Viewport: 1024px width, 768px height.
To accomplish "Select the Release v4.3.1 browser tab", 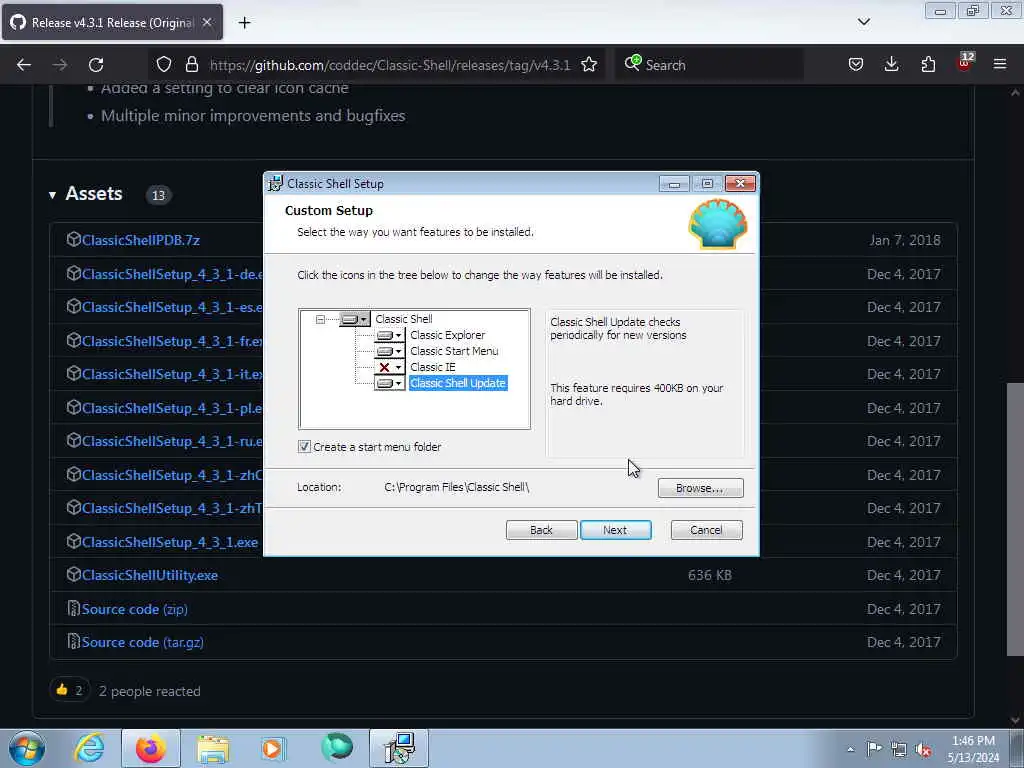I will tap(112, 22).
